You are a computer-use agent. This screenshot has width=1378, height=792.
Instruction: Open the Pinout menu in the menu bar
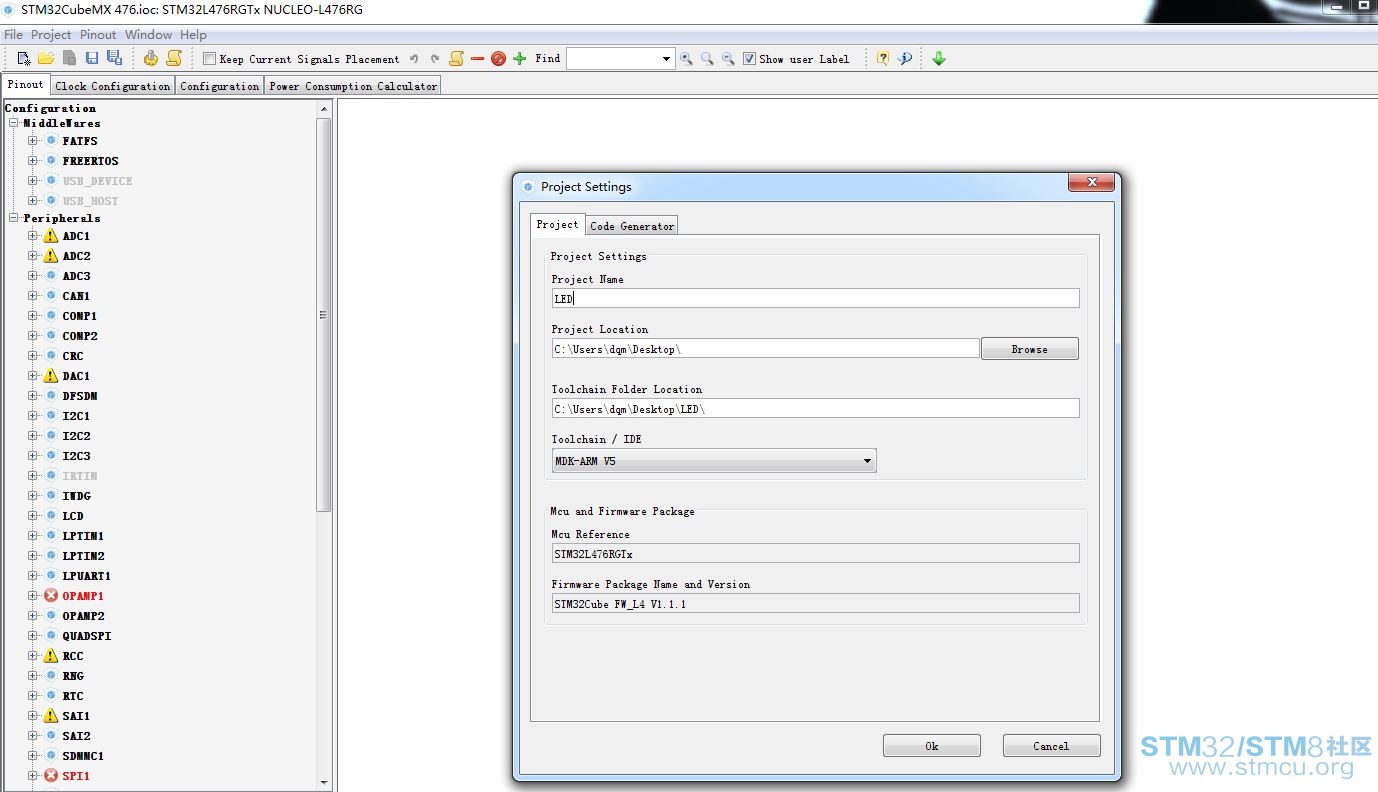98,35
